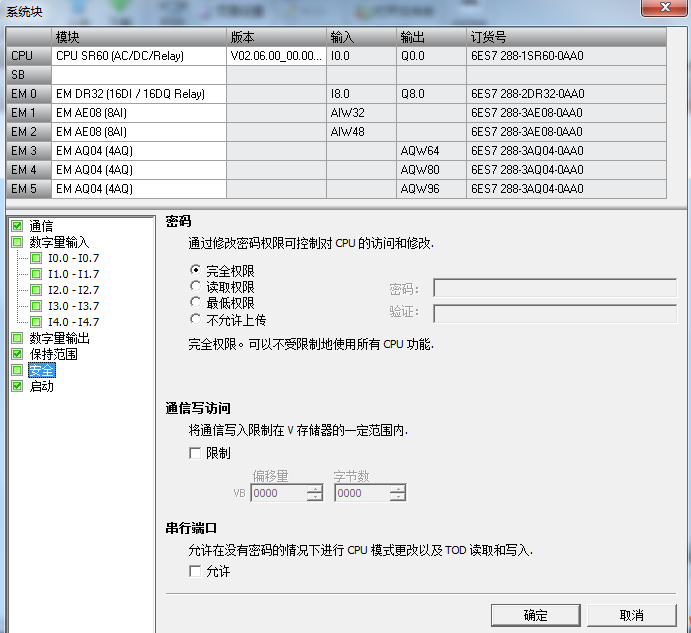Viewport: 691px width, 633px height.
Task: Collapse the 数字量输入 tree branch
Action: coord(16,242)
